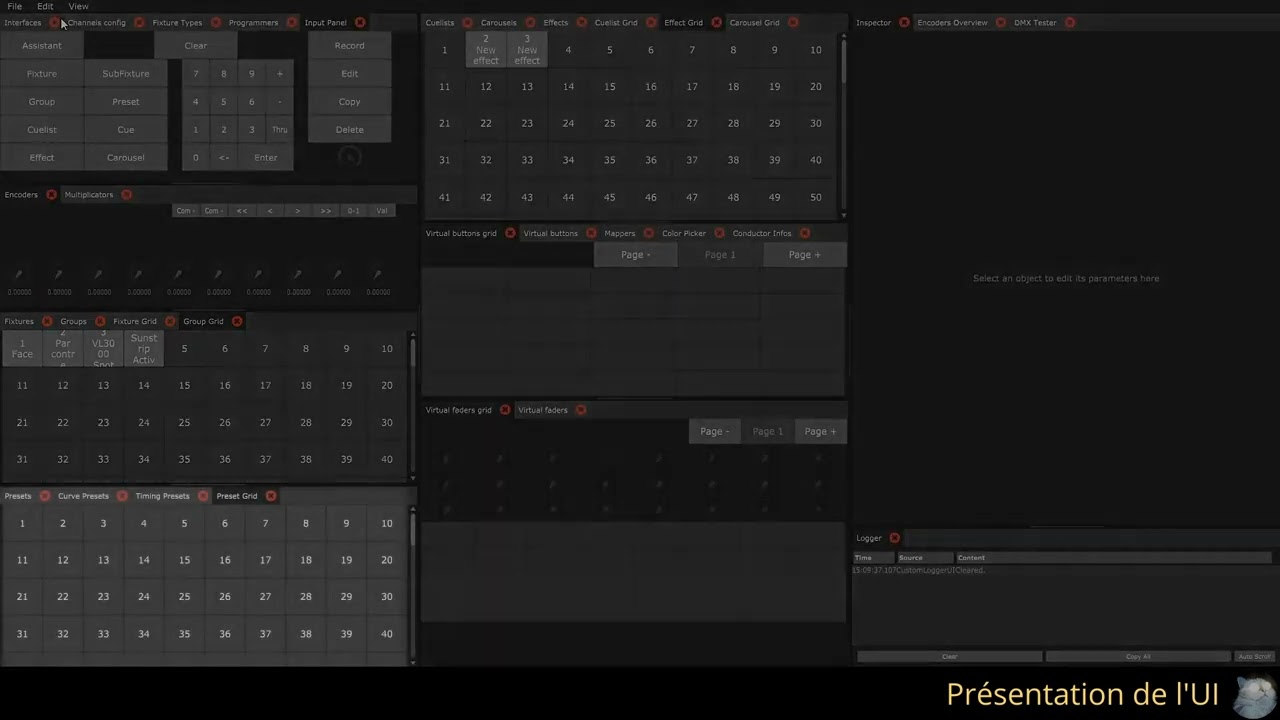Close the Virtual faders tab via red X
Viewport: 1280px width, 720px height.
580,409
